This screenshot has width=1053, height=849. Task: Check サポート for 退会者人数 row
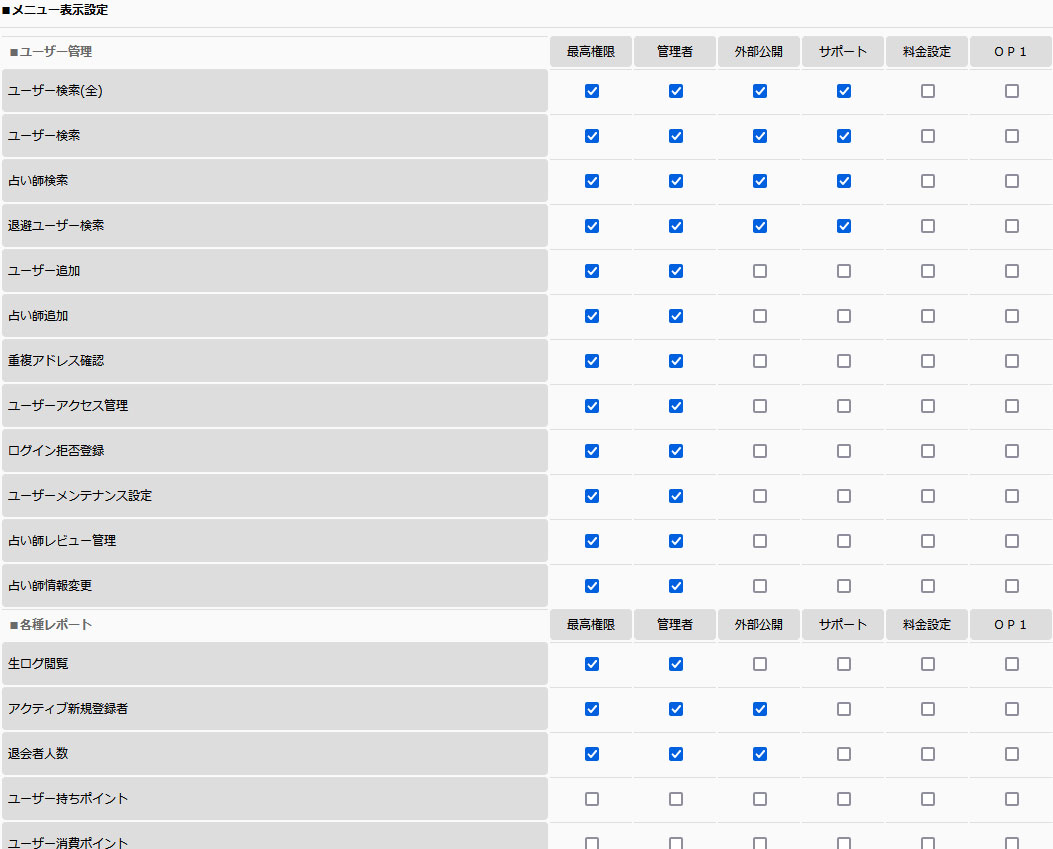coord(844,754)
